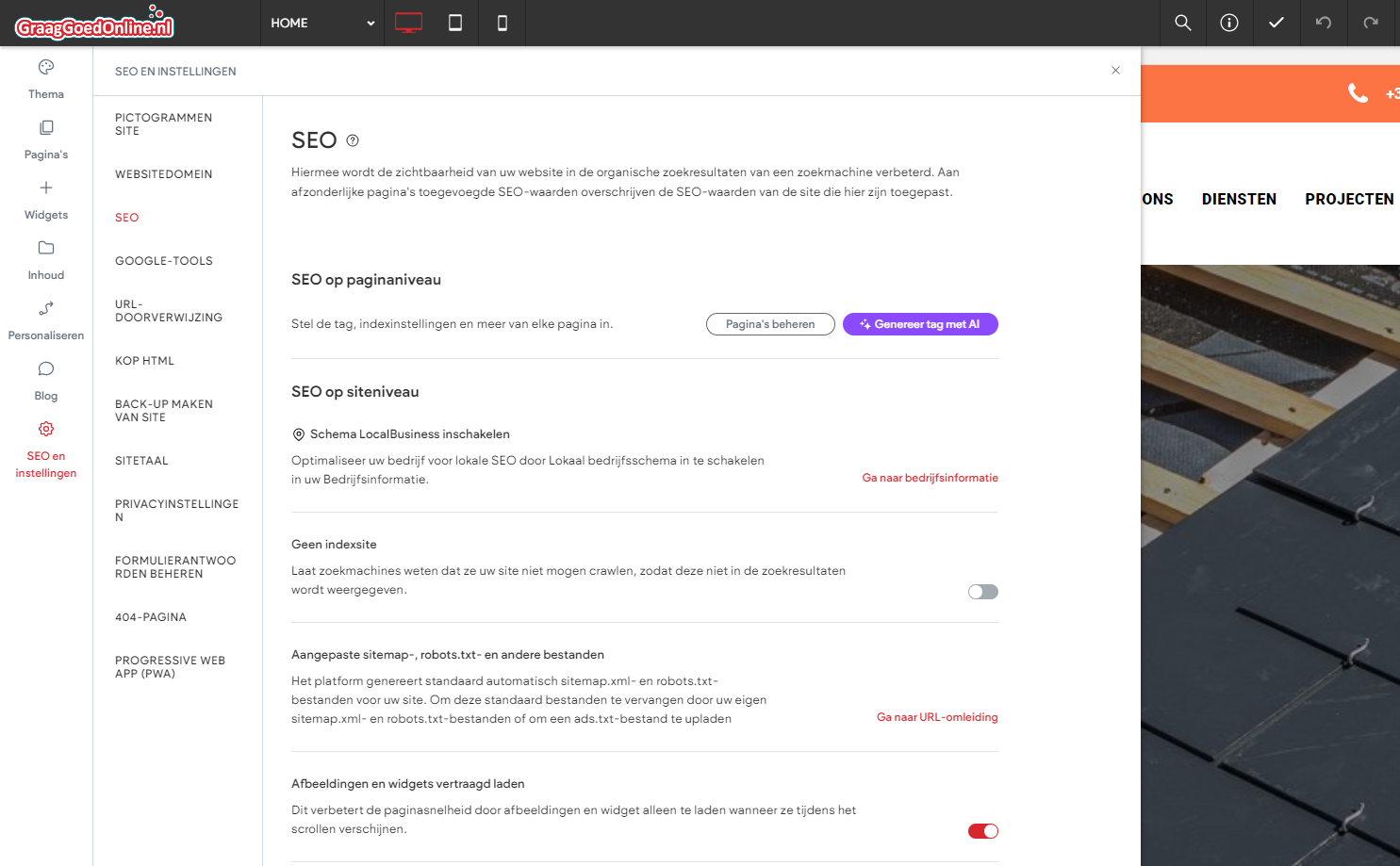Open the HOME page dropdown
The height and width of the screenshot is (866, 1400).
click(322, 23)
